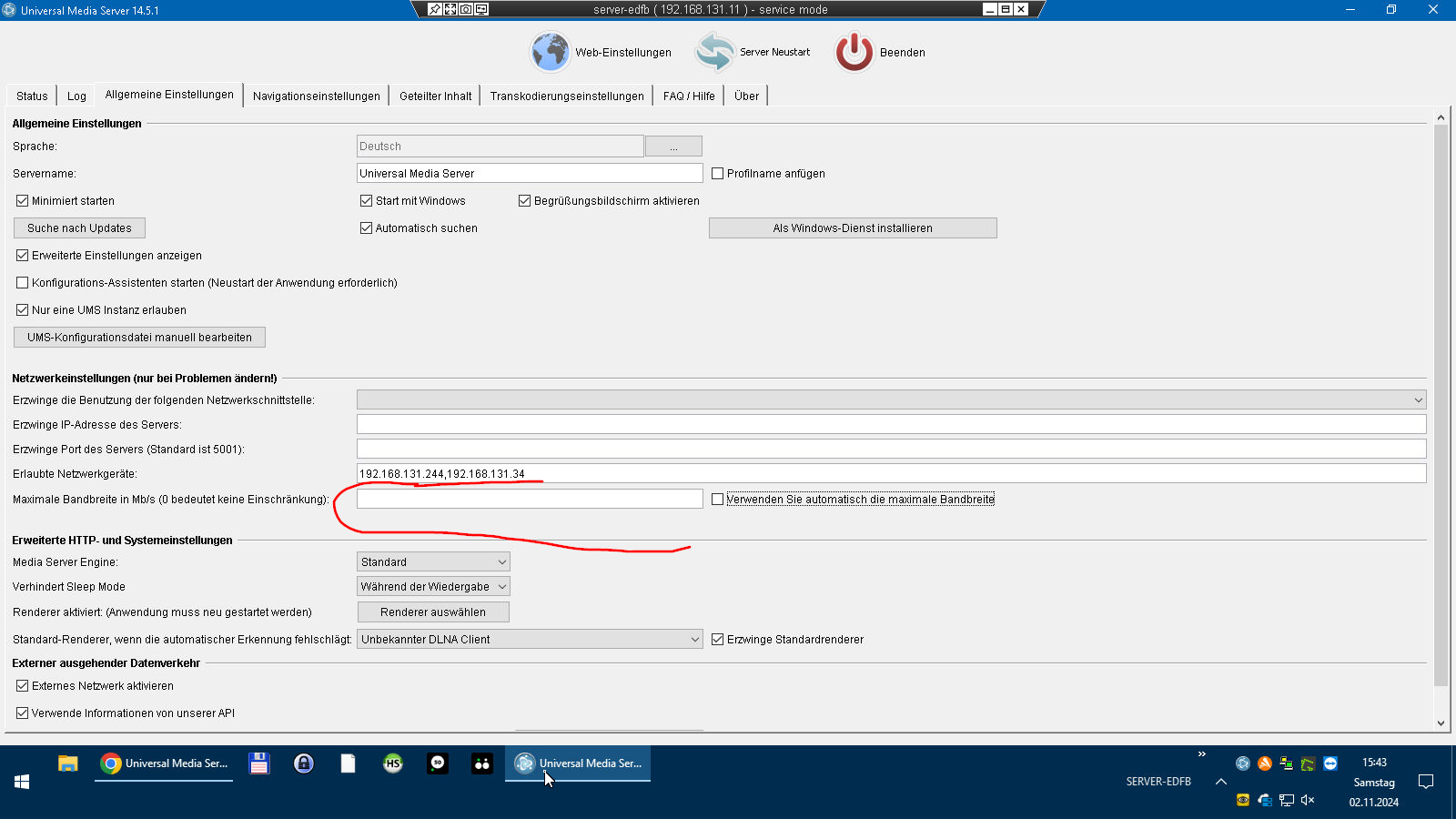Open the green HS app on taskbar
The image size is (1456, 819).
tap(393, 763)
